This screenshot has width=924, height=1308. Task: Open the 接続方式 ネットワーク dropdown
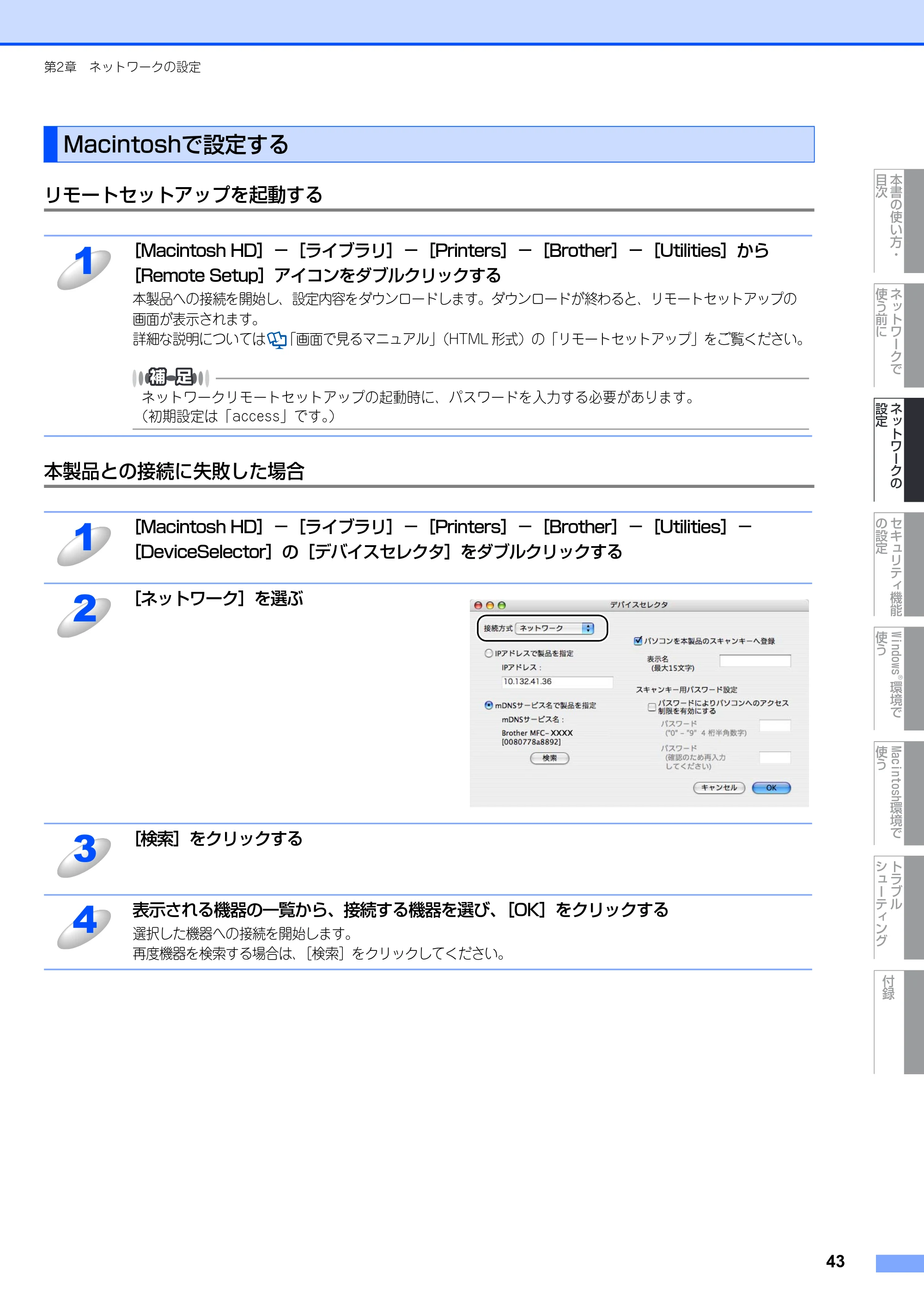(555, 628)
